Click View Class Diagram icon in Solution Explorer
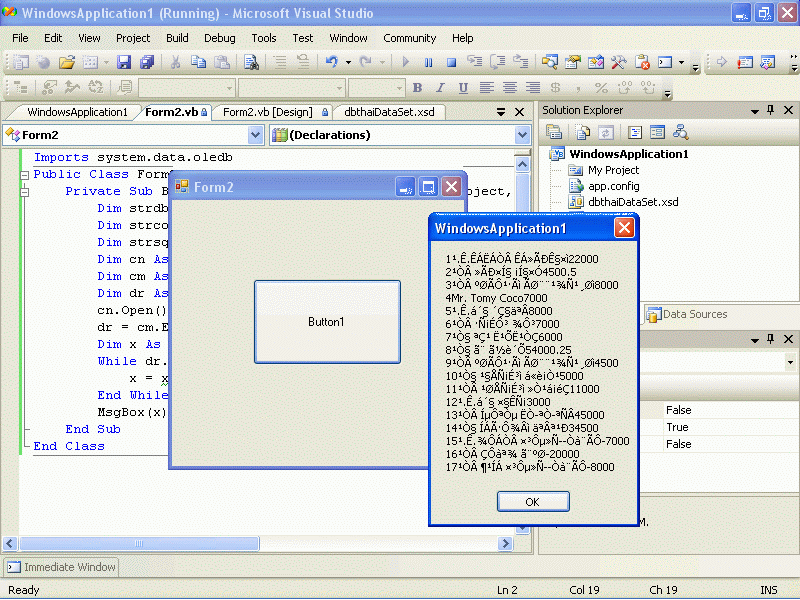This screenshot has width=800, height=600. click(680, 132)
